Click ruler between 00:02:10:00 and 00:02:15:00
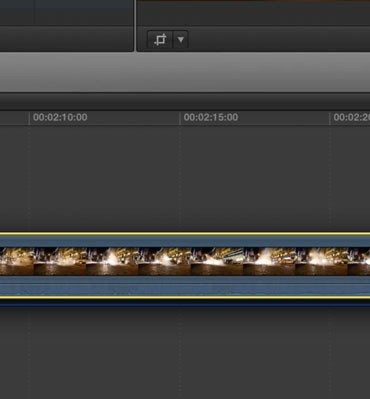This screenshot has height=399, width=370. point(133,118)
